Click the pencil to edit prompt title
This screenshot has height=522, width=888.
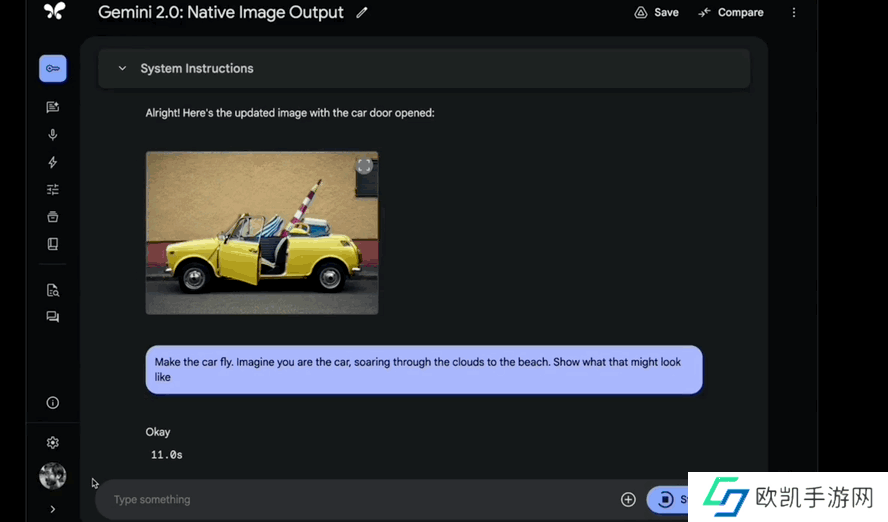click(361, 13)
